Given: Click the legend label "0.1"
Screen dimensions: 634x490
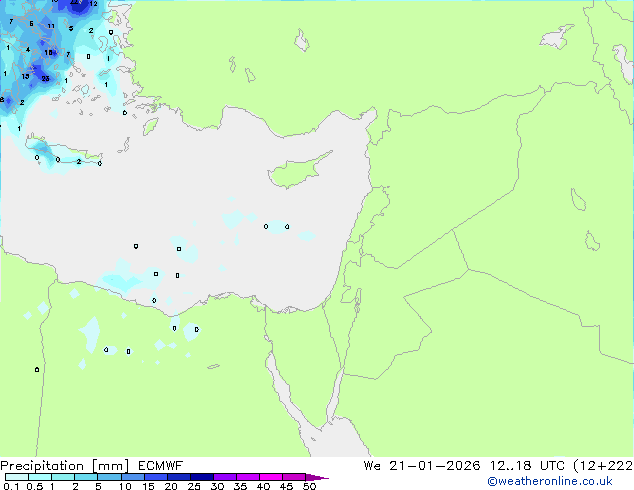Looking at the screenshot, I should pos(11,486).
